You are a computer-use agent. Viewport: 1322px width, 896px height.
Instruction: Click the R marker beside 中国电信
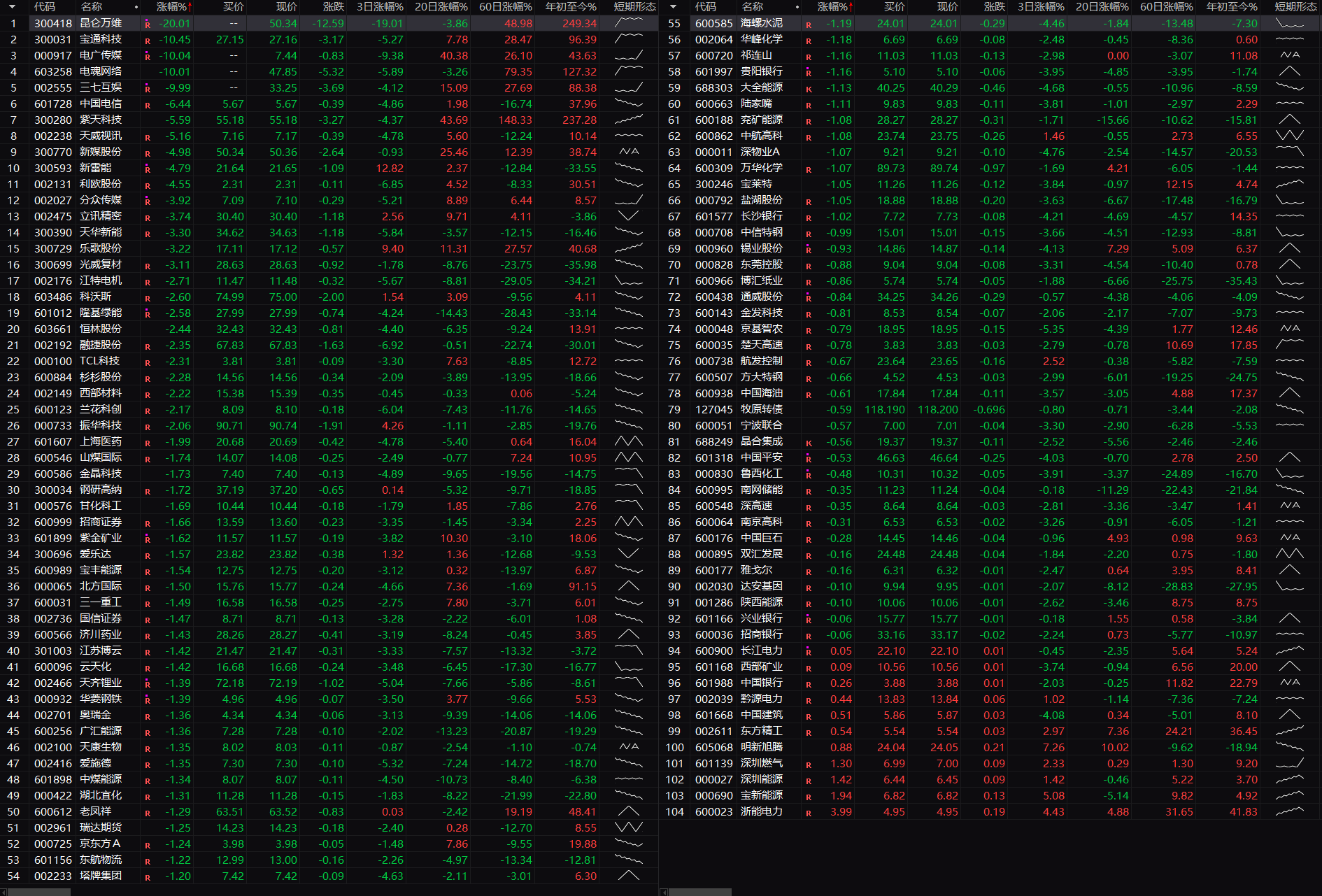(x=148, y=105)
